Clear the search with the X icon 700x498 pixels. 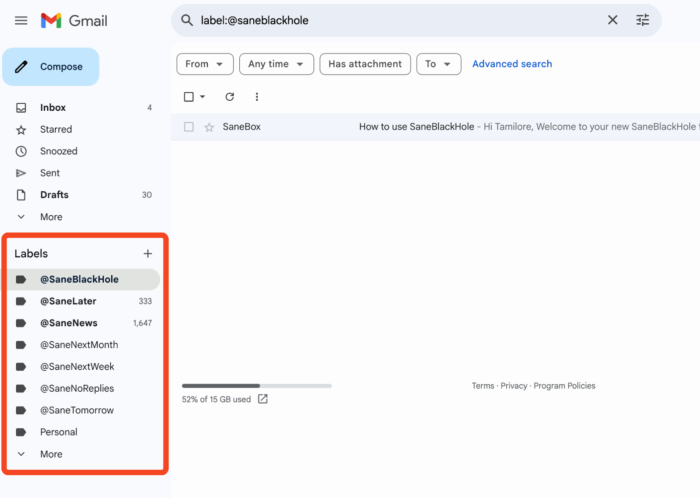[612, 20]
